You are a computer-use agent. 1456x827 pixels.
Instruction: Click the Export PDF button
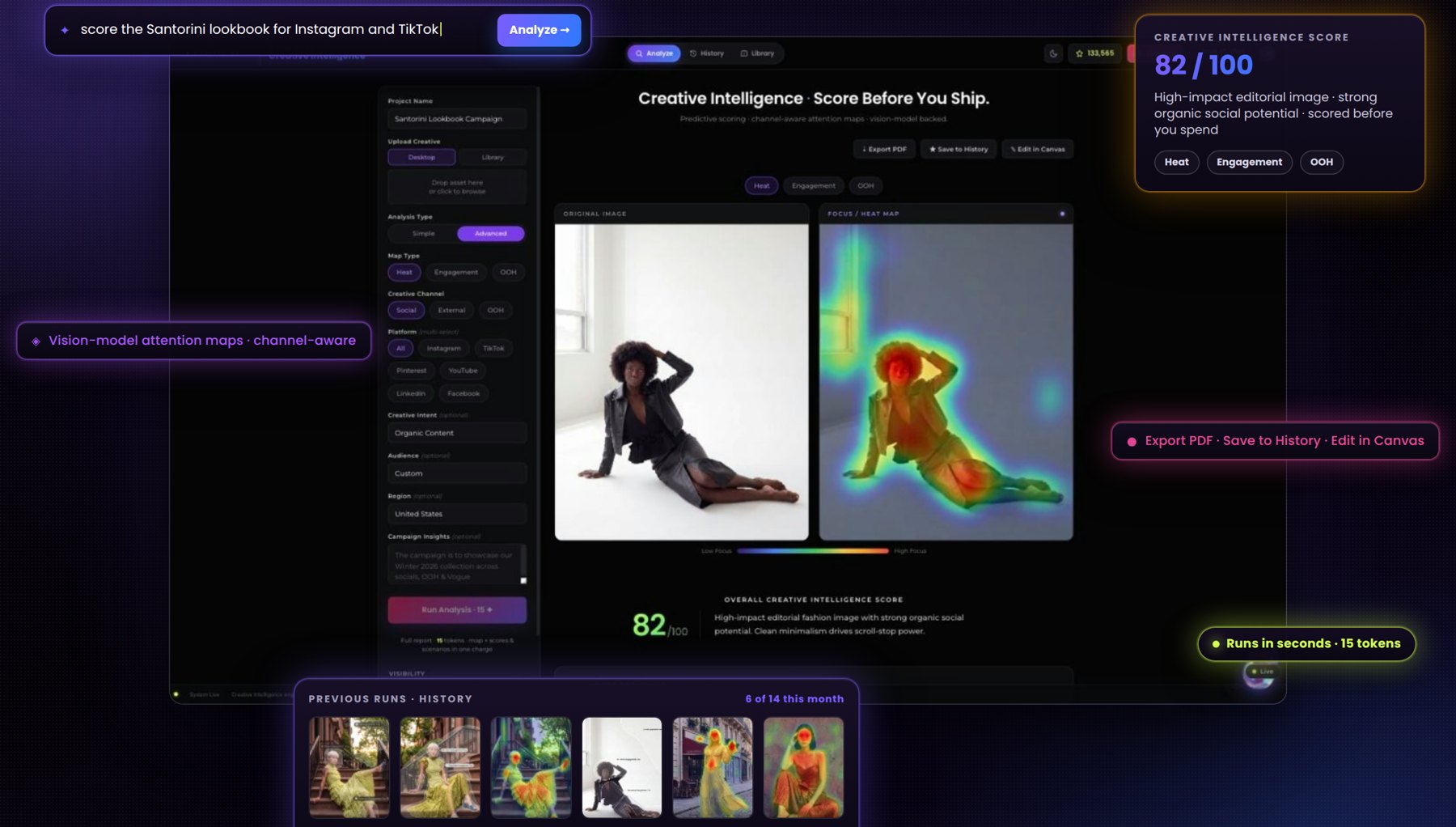884,149
